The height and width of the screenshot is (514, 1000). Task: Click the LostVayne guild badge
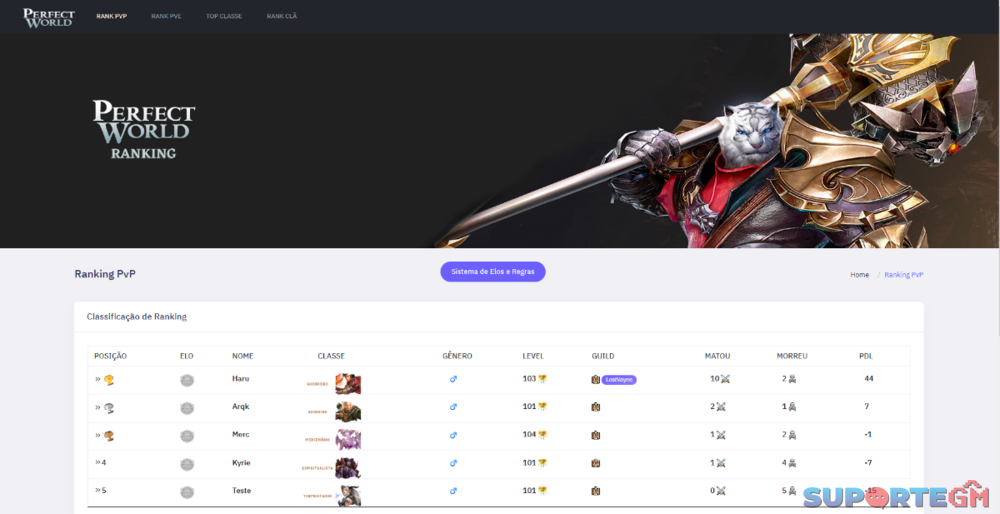[619, 380]
